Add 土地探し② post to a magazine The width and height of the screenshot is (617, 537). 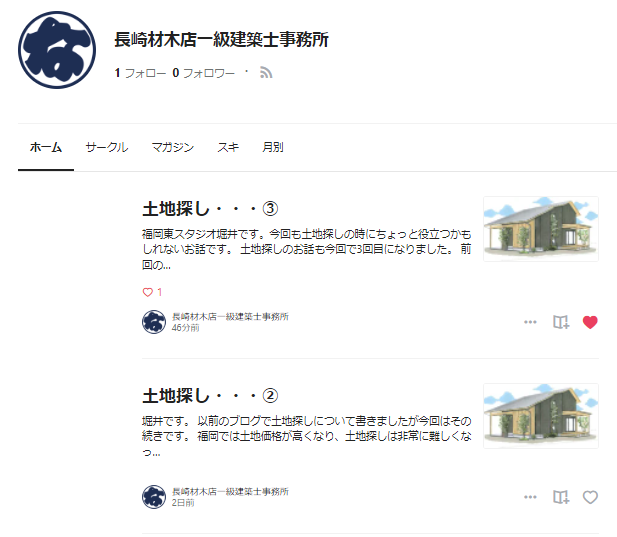[x=561, y=497]
